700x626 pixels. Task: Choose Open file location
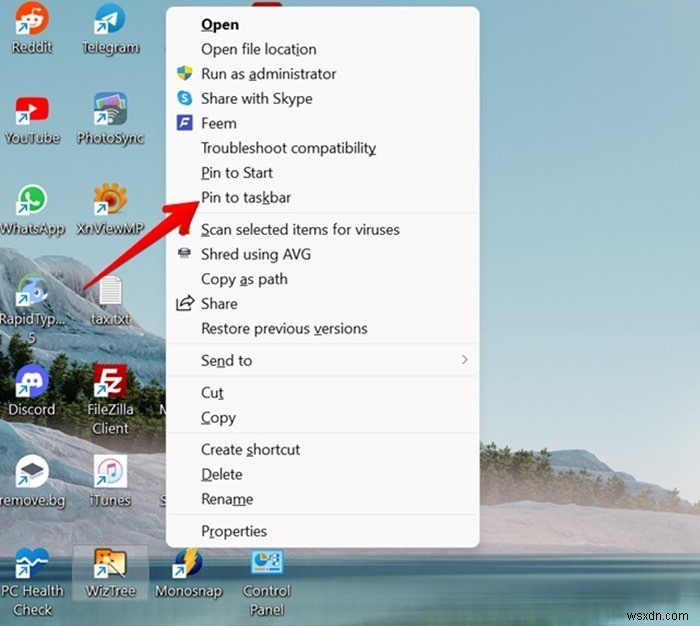(x=323, y=49)
